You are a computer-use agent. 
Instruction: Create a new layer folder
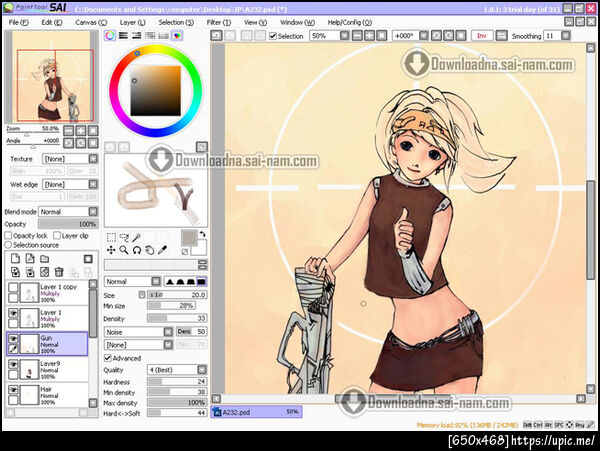point(45,259)
